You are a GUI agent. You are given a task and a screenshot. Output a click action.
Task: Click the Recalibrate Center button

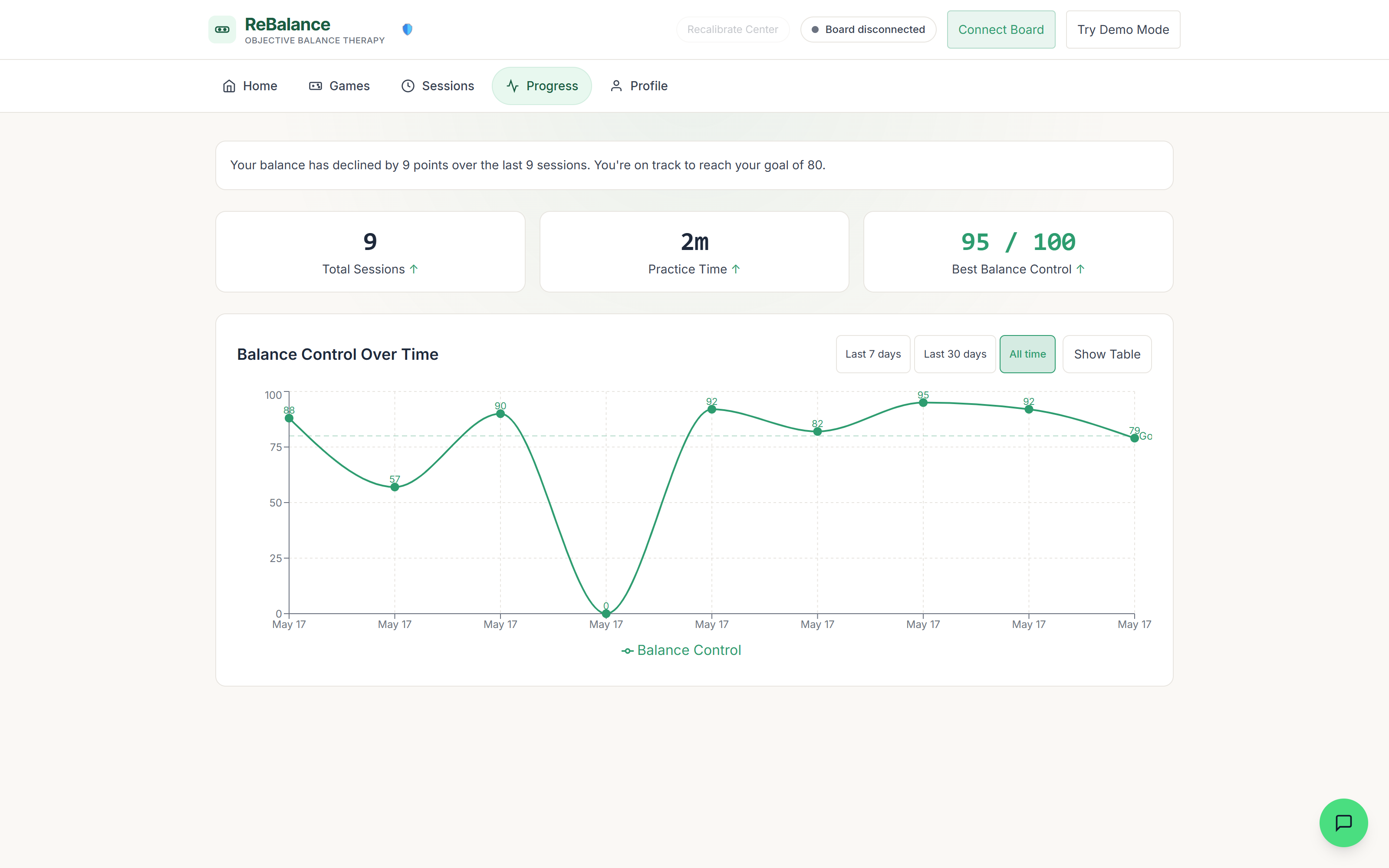click(732, 29)
